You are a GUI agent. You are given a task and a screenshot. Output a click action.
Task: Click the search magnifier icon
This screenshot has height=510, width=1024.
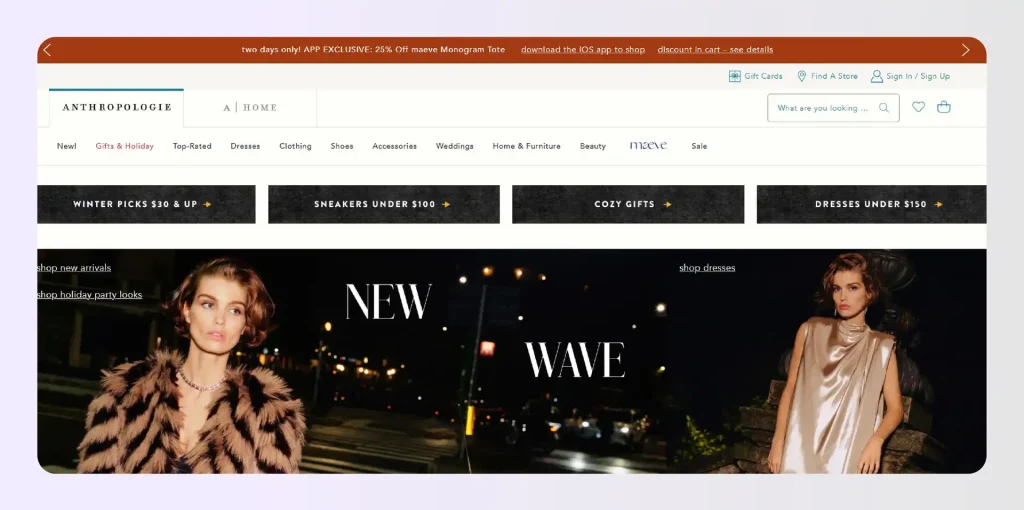pyautogui.click(x=884, y=108)
